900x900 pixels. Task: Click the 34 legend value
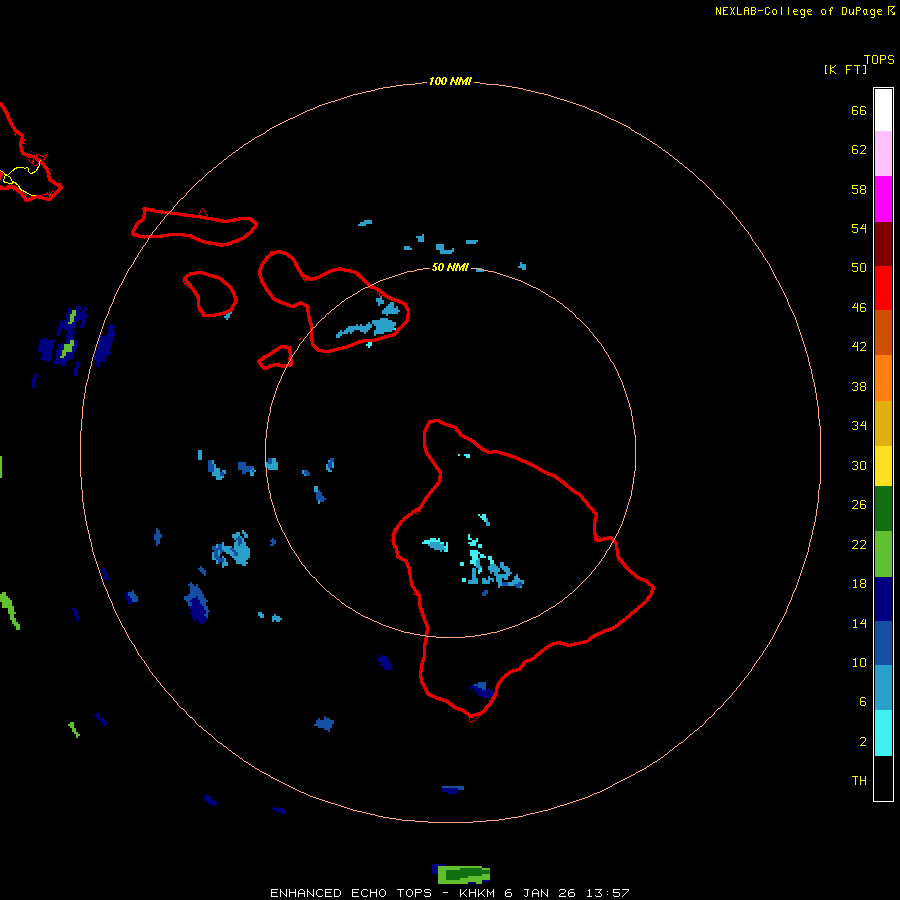click(859, 426)
